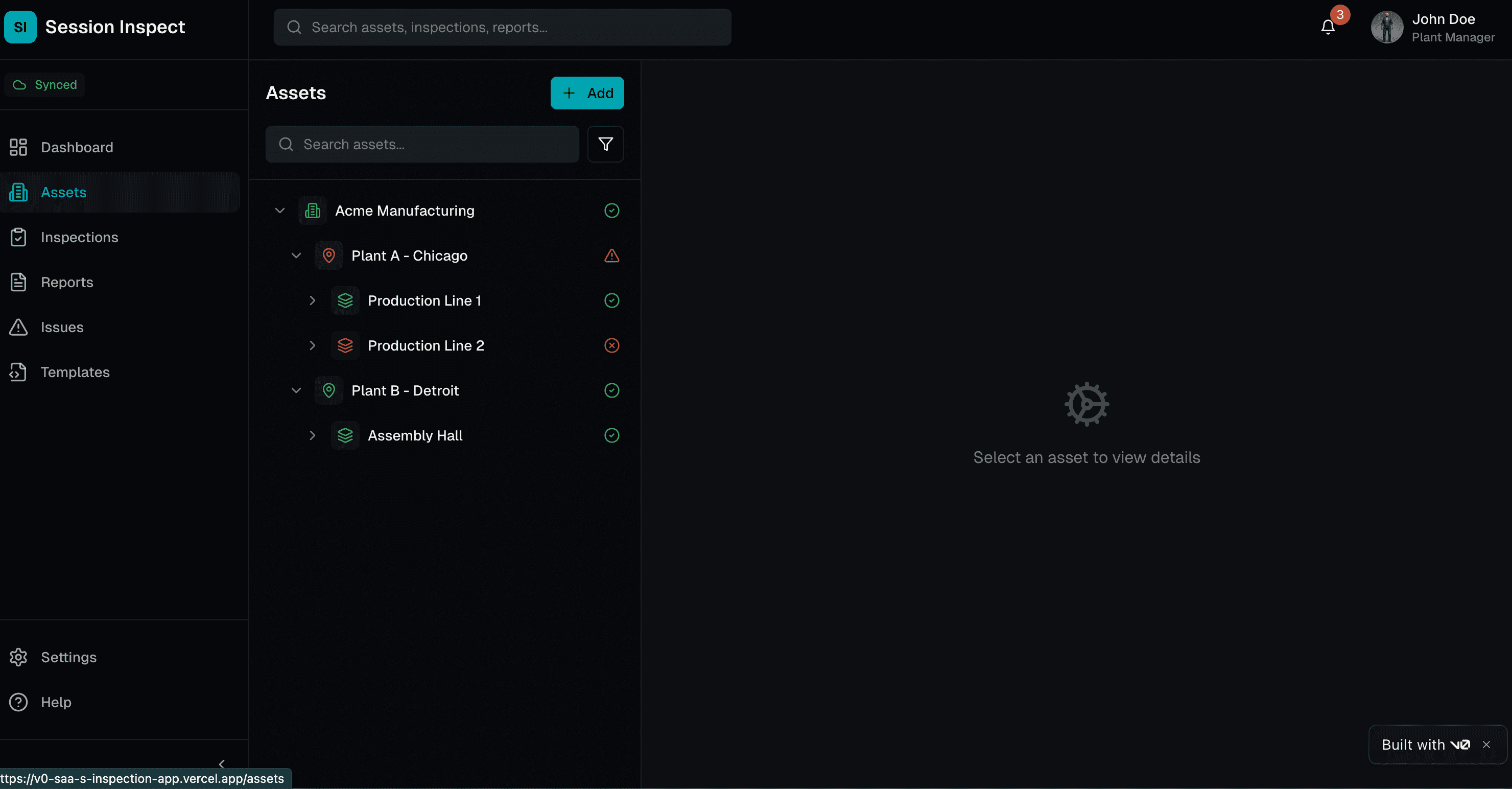
Task: Open the asset filter funnel icon
Action: click(605, 144)
